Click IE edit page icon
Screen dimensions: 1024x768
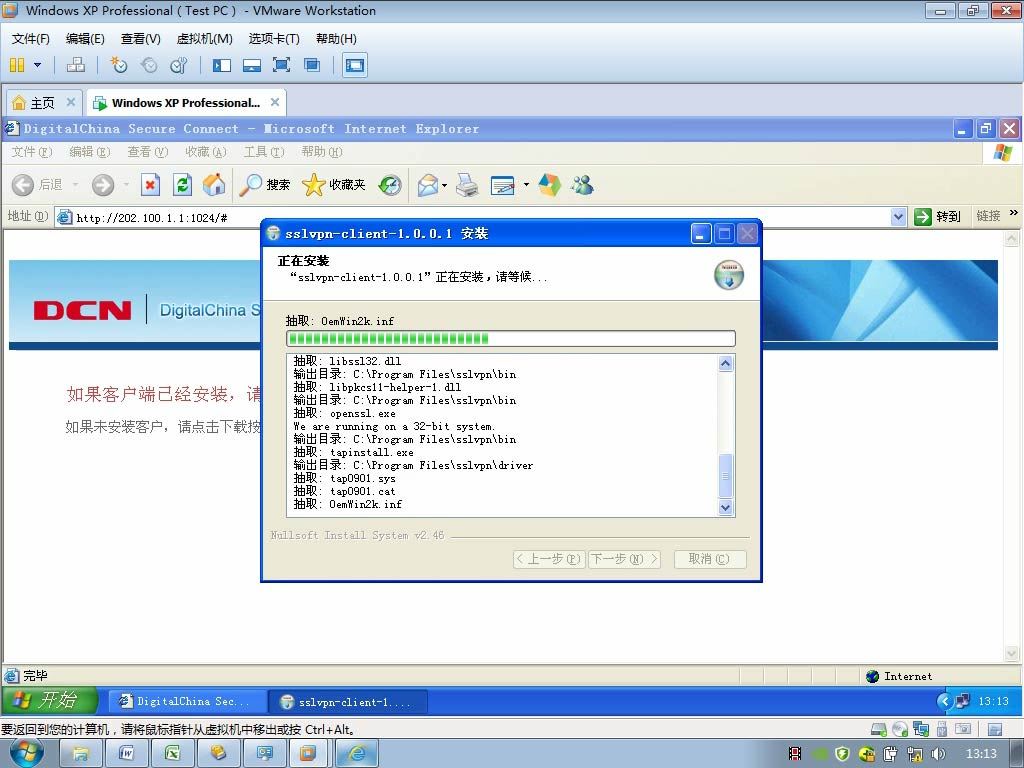pos(502,185)
